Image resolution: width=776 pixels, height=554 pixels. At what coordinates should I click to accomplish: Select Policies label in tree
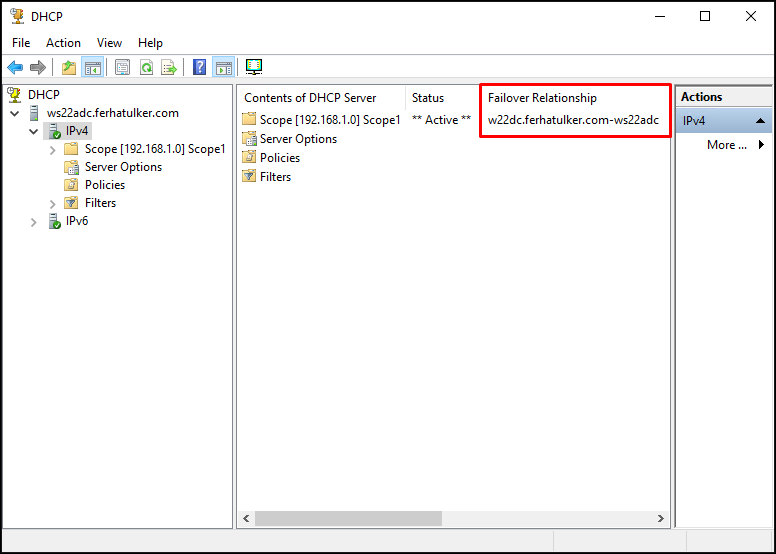(105, 185)
